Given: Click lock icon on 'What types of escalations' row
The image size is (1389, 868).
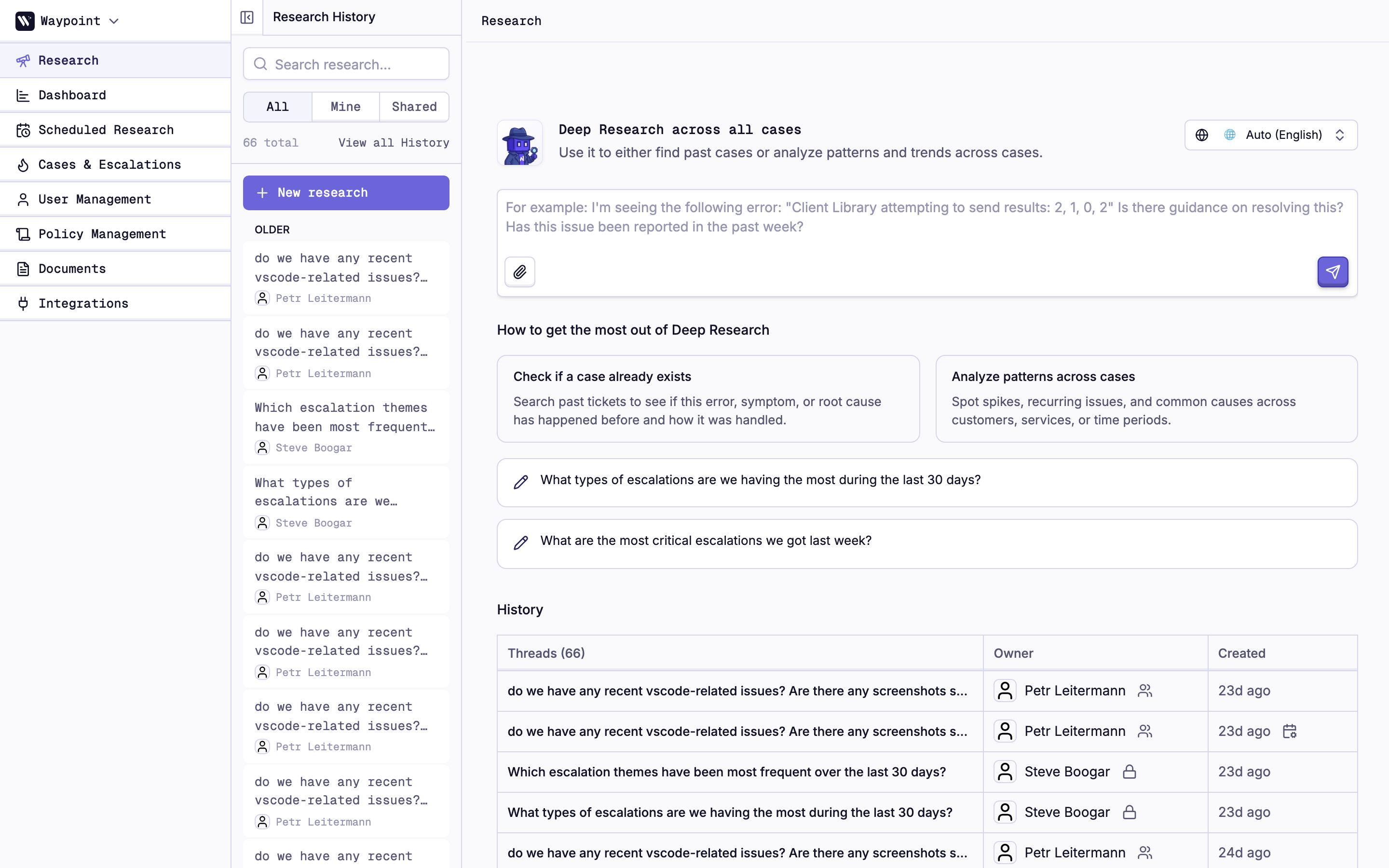Looking at the screenshot, I should 1130,813.
